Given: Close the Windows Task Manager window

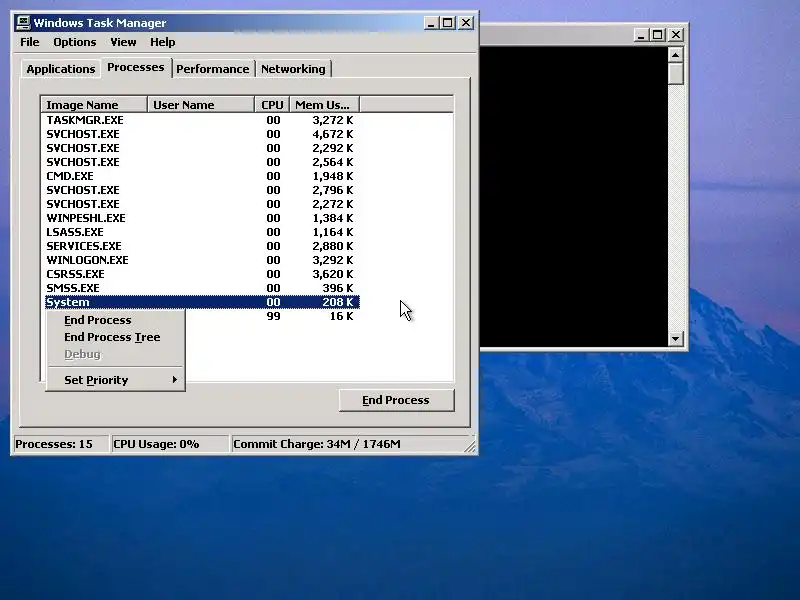Looking at the screenshot, I should (466, 23).
